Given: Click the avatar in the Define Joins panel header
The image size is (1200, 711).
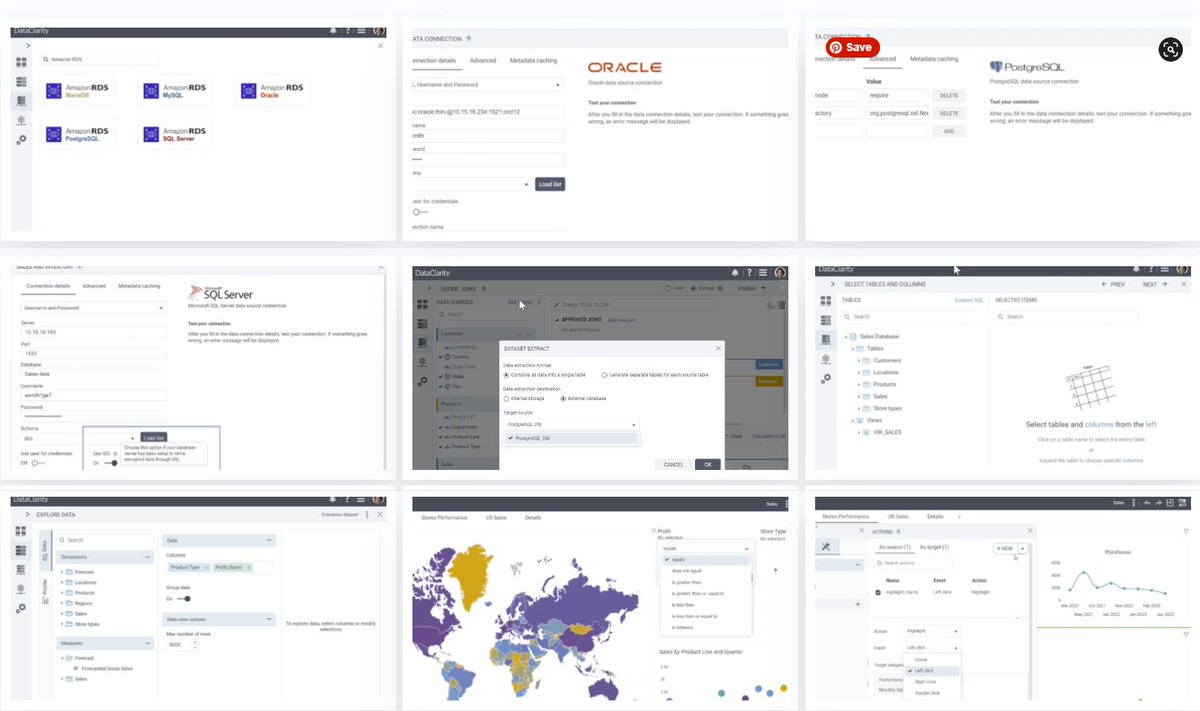Looking at the screenshot, I should 780,272.
